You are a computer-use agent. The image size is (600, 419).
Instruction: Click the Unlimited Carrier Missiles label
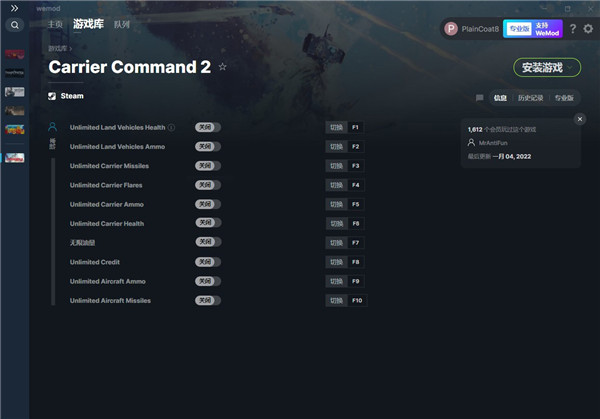tap(109, 166)
